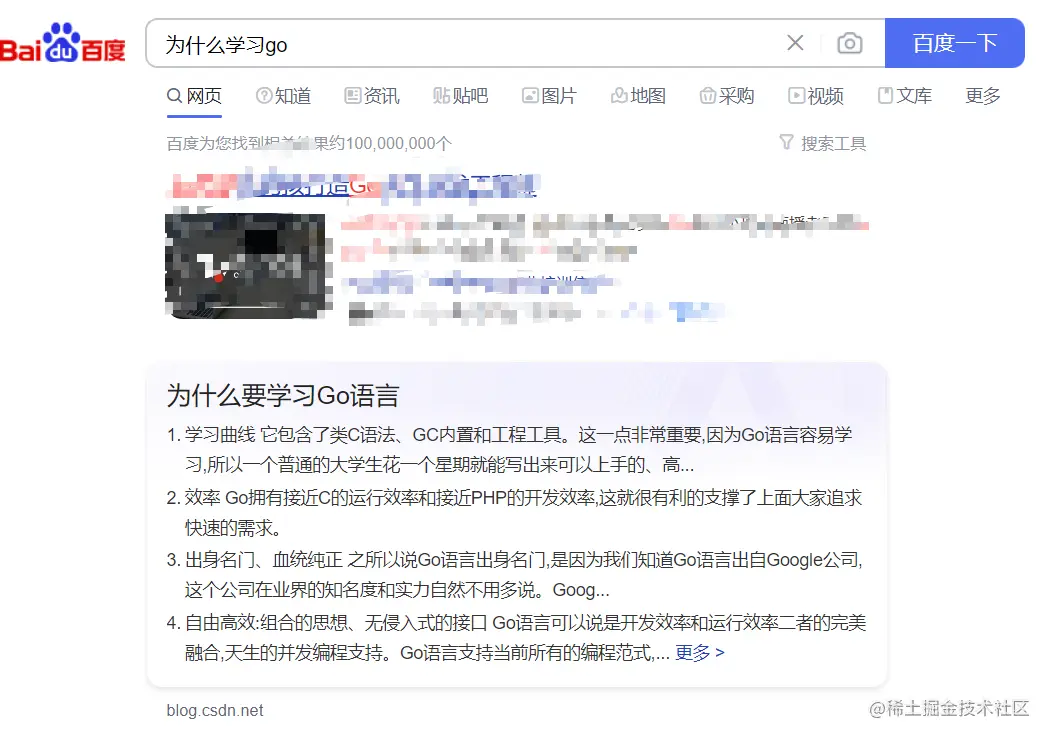Go to the 采购 tab
Screen dimensions: 1051x740
727,96
